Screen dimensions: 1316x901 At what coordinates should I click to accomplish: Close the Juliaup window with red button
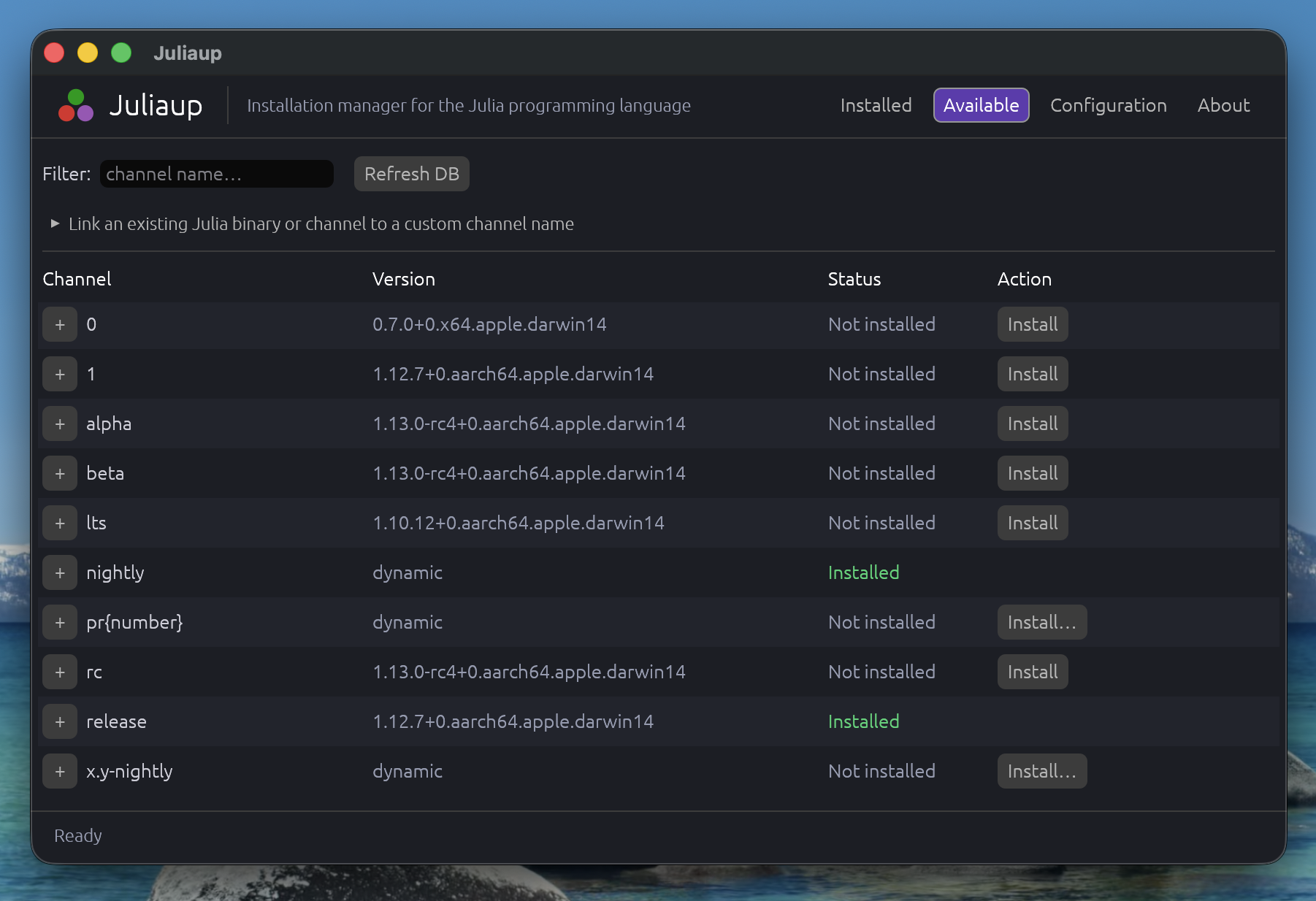(x=54, y=53)
